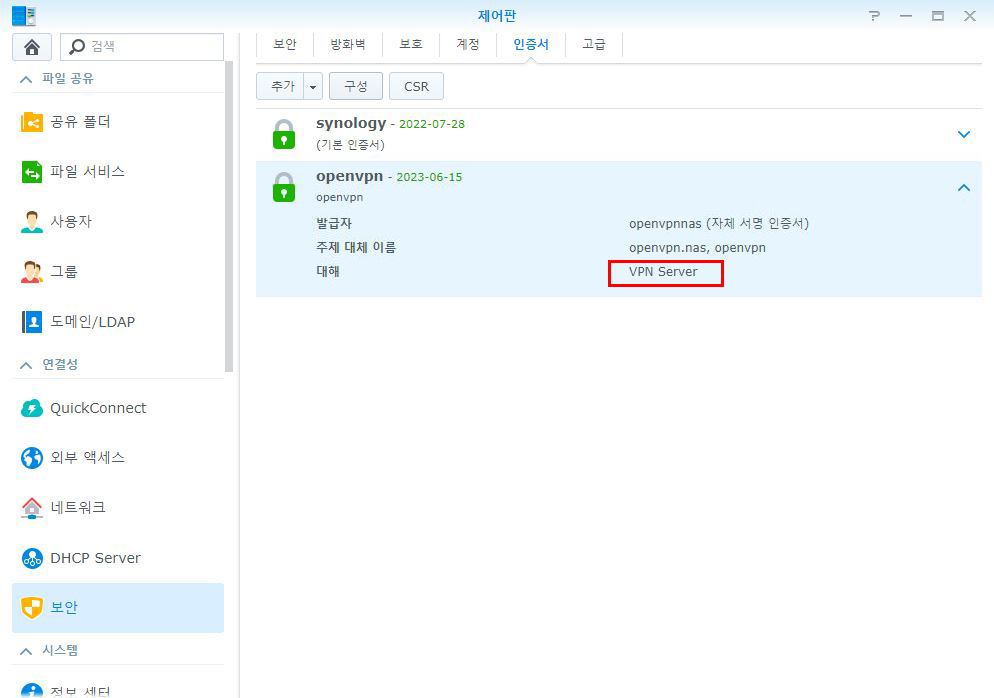This screenshot has width=994, height=698.
Task: Open the 공유 폴더 shared folder icon
Action: [32, 122]
